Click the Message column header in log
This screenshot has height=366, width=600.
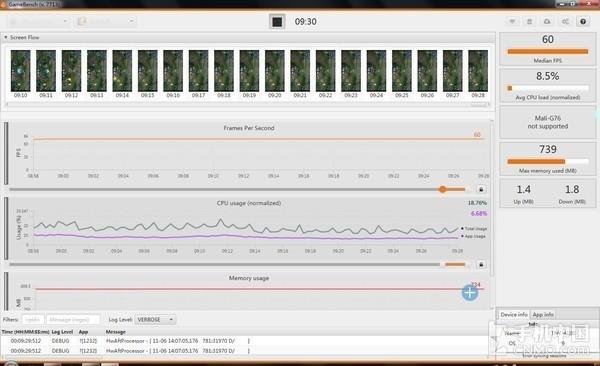[116, 332]
